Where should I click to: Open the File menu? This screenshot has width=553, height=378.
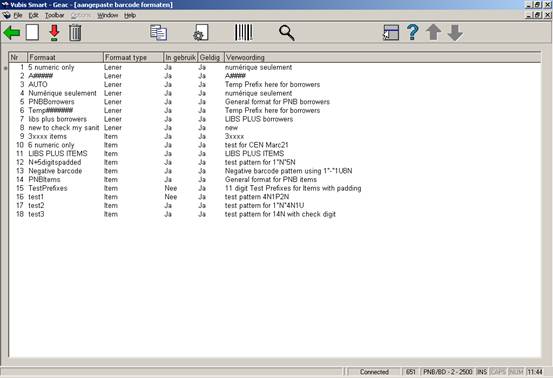click(18, 15)
